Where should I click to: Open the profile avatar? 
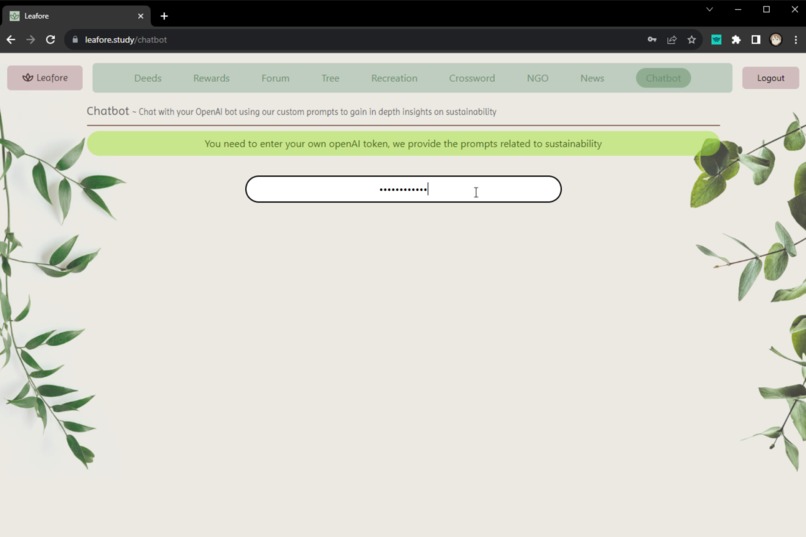(x=776, y=40)
